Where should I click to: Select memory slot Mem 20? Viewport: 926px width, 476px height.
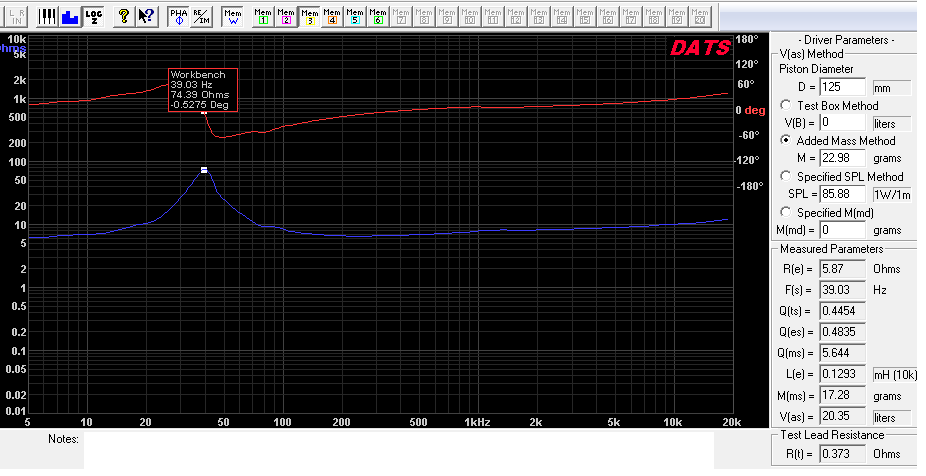tap(700, 17)
